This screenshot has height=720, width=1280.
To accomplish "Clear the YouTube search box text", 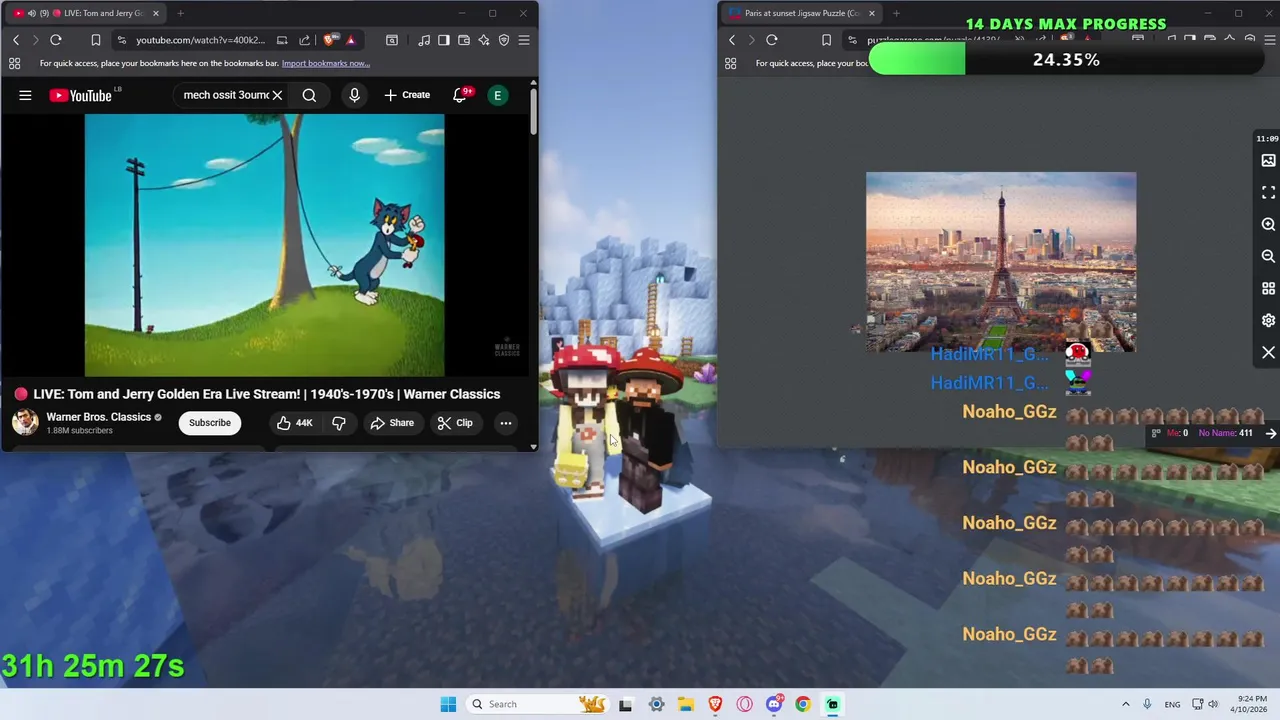I will 277,95.
